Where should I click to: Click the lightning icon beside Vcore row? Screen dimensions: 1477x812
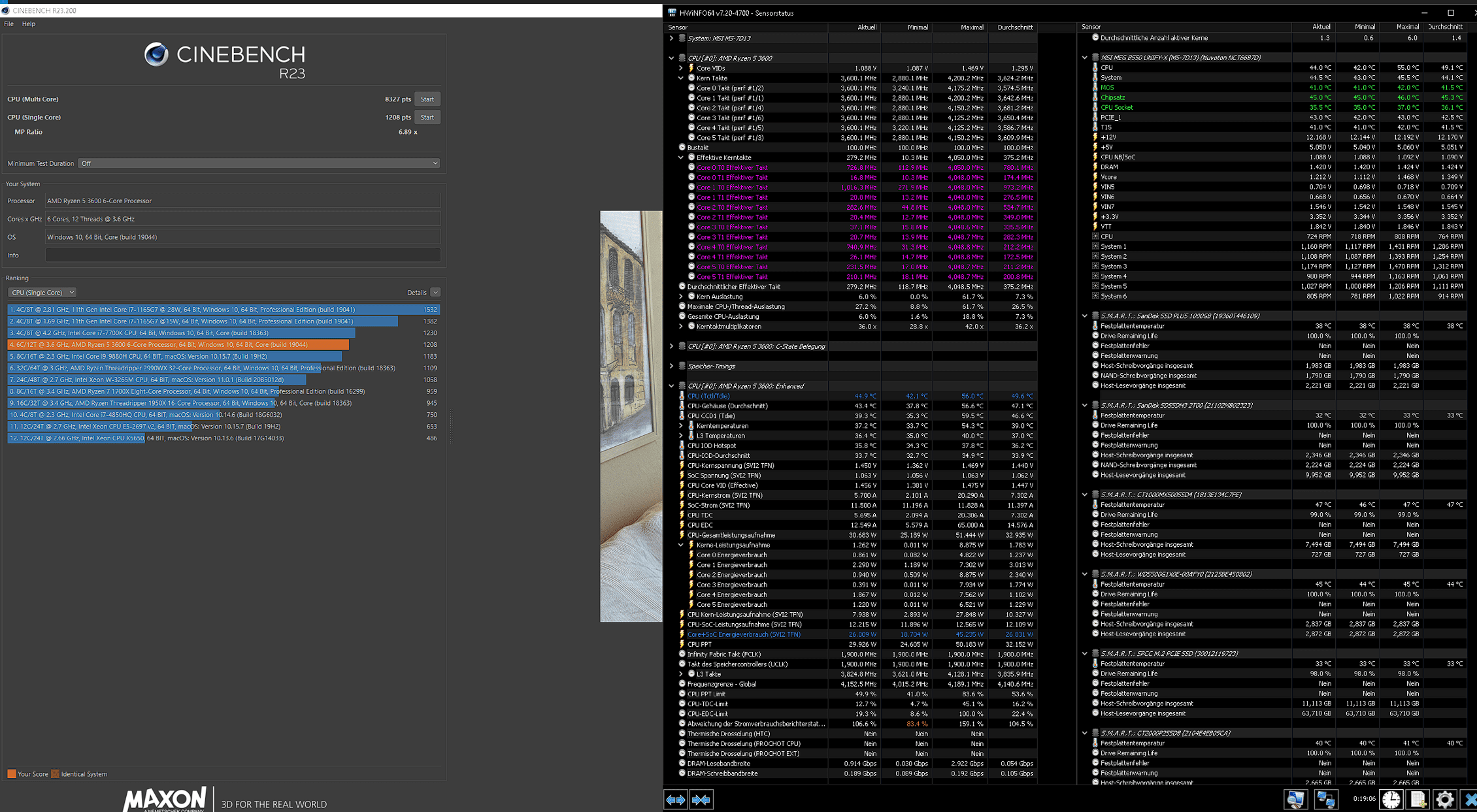pyautogui.click(x=1095, y=177)
